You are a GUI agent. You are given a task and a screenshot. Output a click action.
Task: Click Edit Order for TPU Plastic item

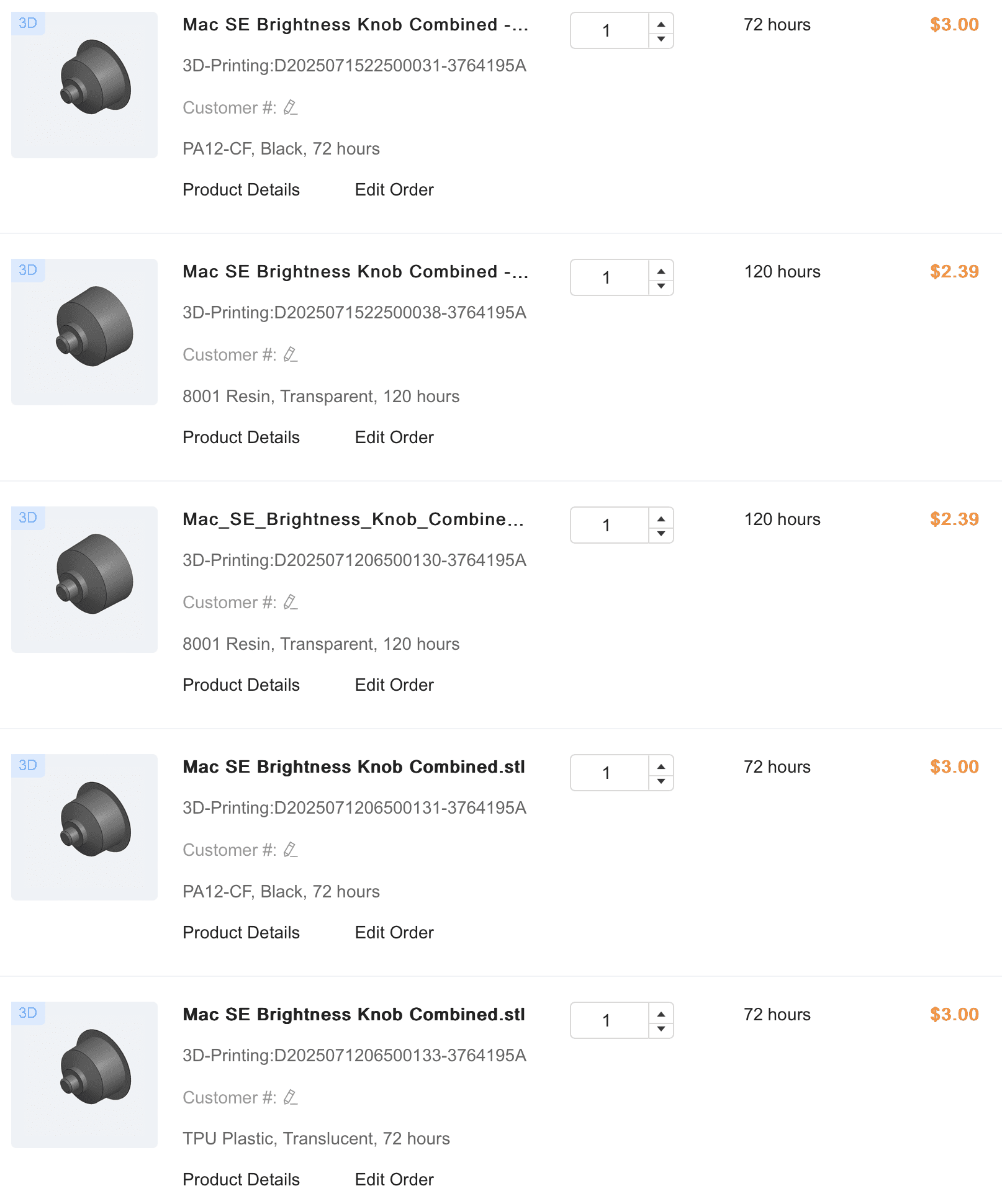394,1180
